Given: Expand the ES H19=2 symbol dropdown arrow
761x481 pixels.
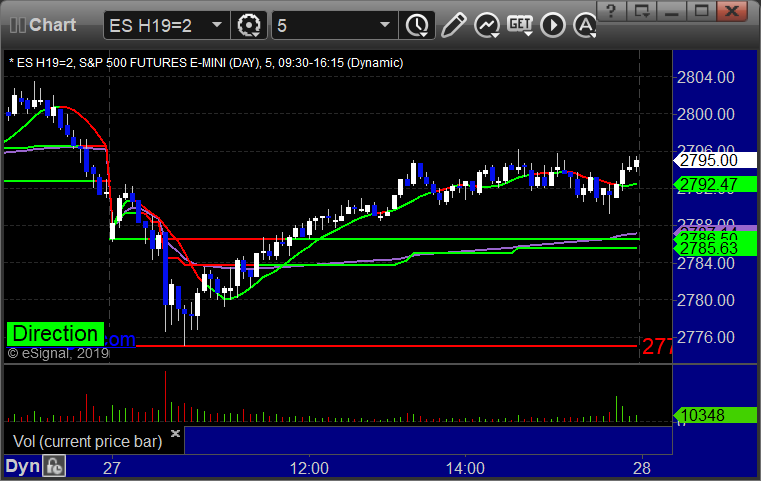Looking at the screenshot, I should [217, 25].
